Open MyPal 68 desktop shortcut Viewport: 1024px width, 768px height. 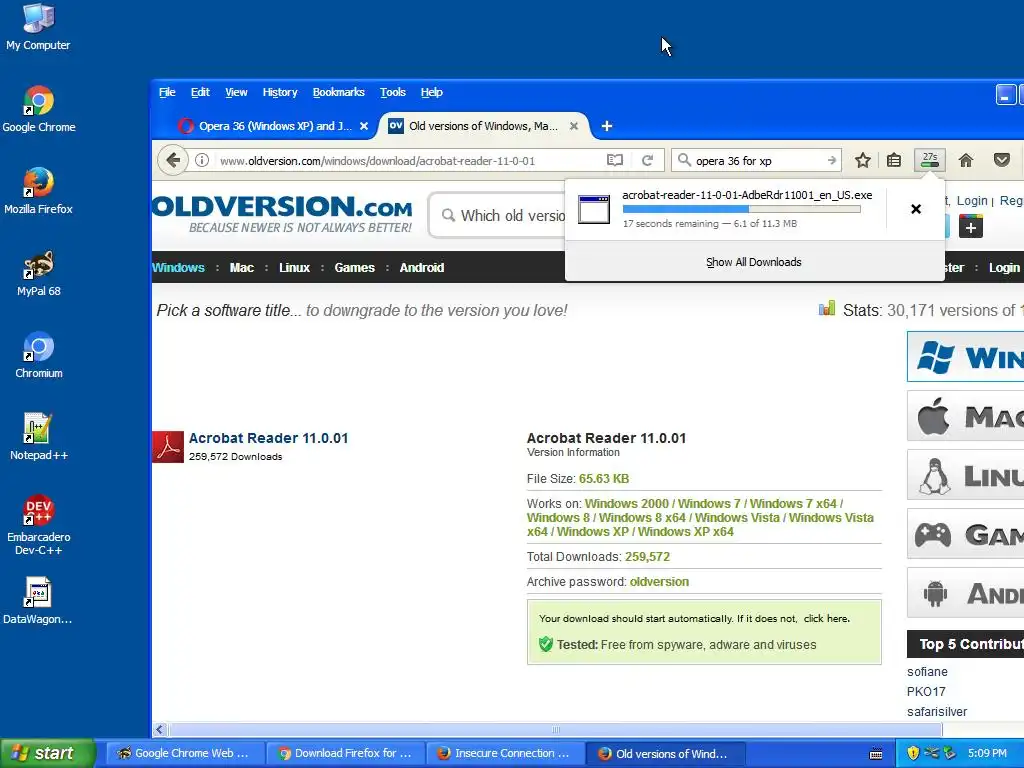click(x=39, y=273)
